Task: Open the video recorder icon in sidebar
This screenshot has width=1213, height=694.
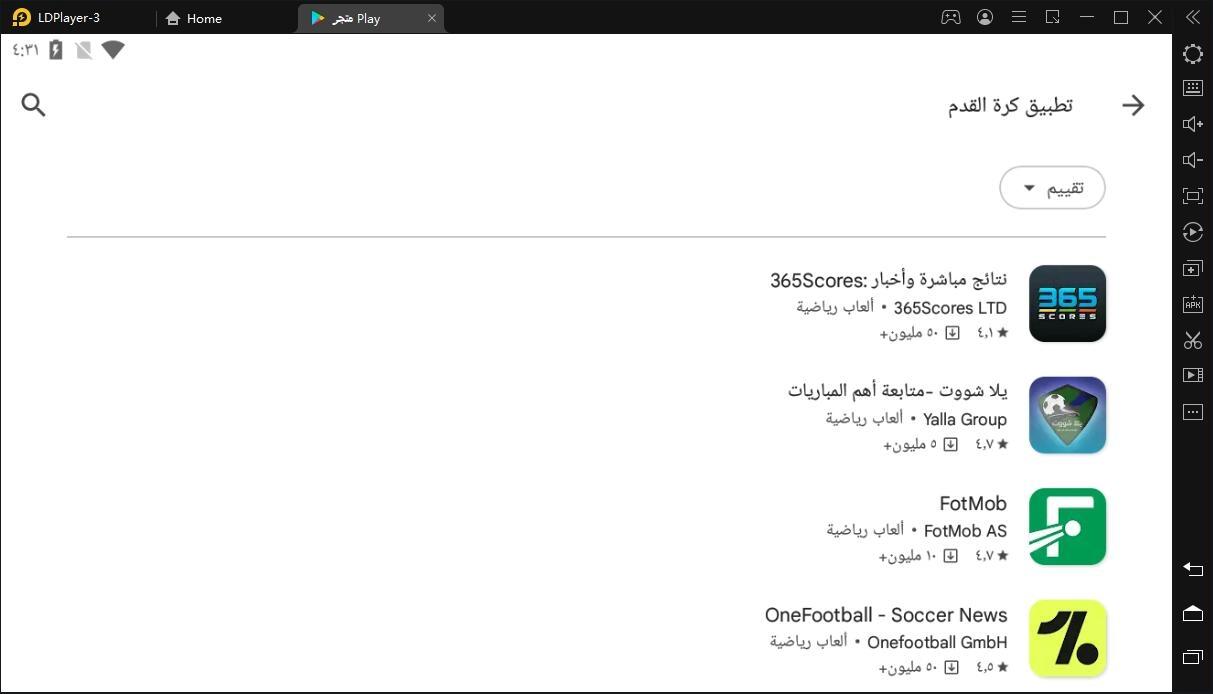Action: pyautogui.click(x=1192, y=376)
